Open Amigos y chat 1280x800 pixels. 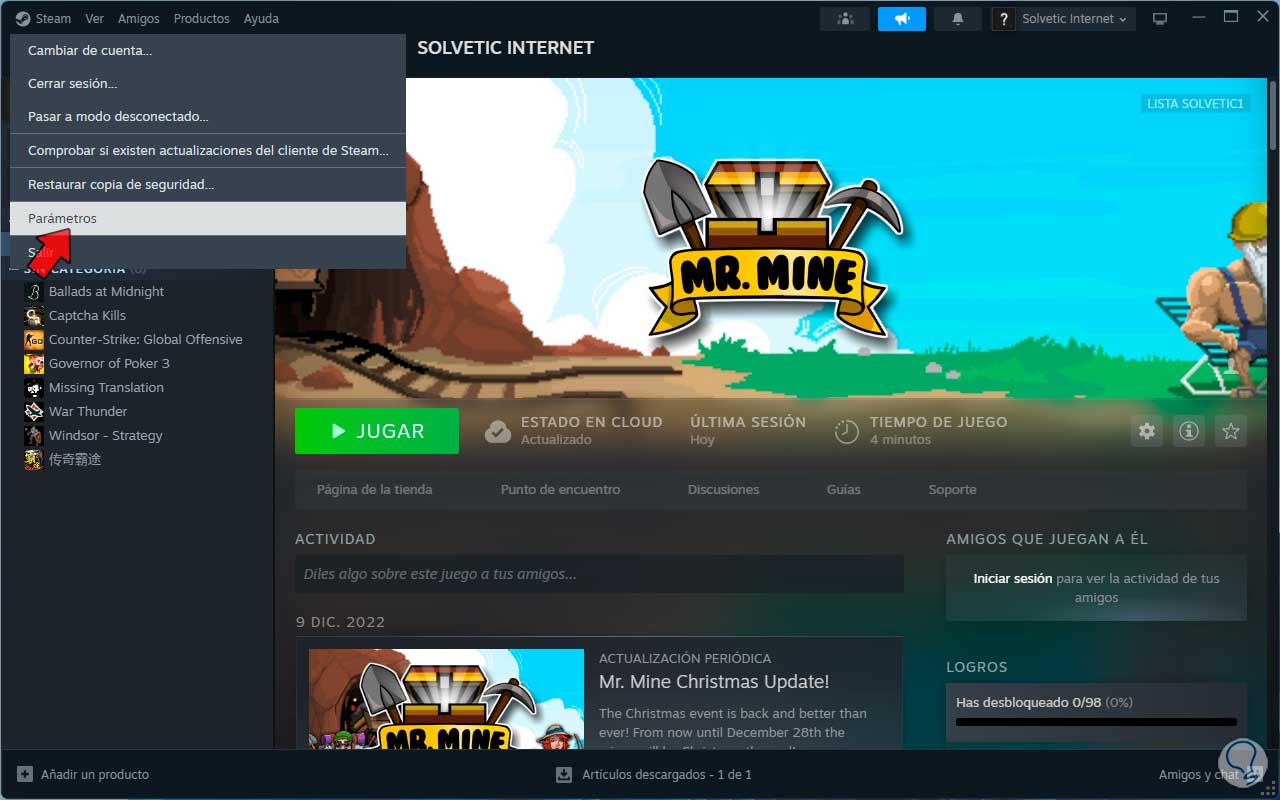(x=1198, y=774)
